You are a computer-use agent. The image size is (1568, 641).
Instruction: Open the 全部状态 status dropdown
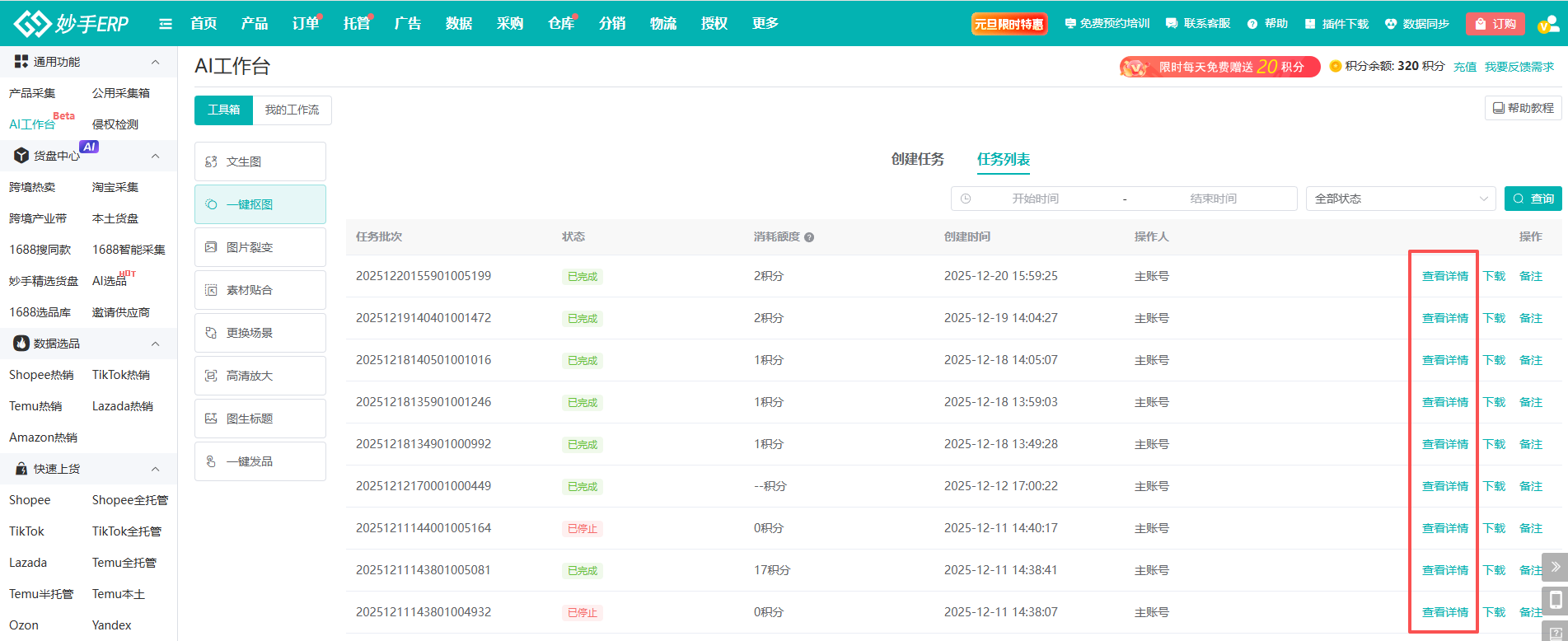pos(1400,199)
